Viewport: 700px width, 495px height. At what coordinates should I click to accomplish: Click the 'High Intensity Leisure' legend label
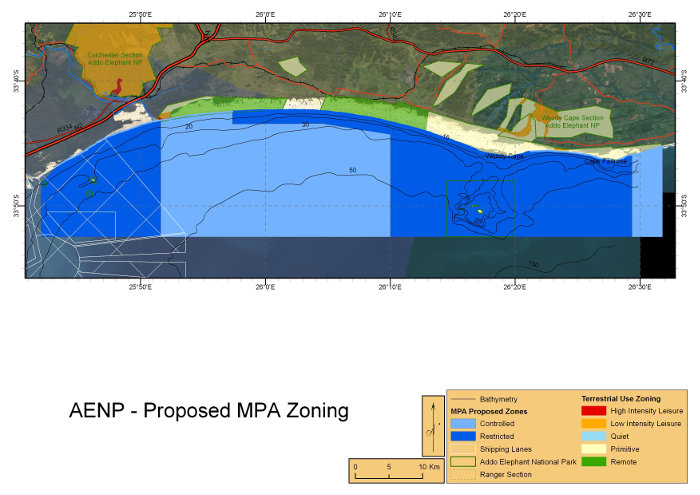tap(647, 411)
